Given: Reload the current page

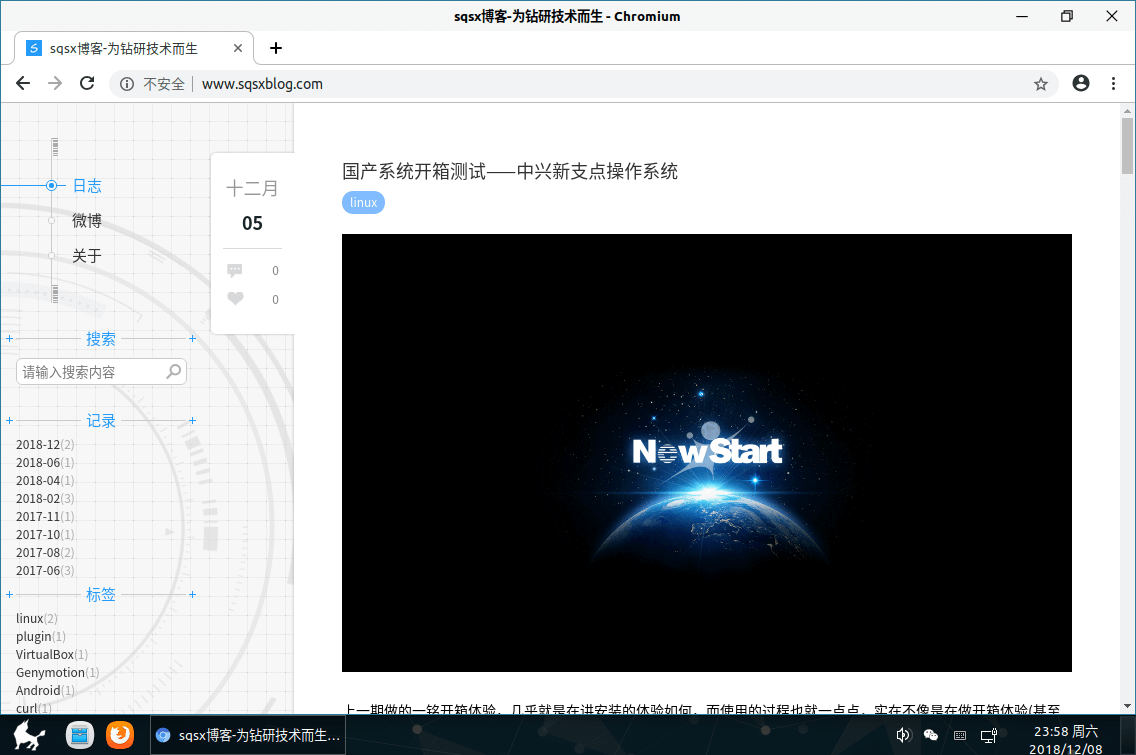Looking at the screenshot, I should coord(87,84).
